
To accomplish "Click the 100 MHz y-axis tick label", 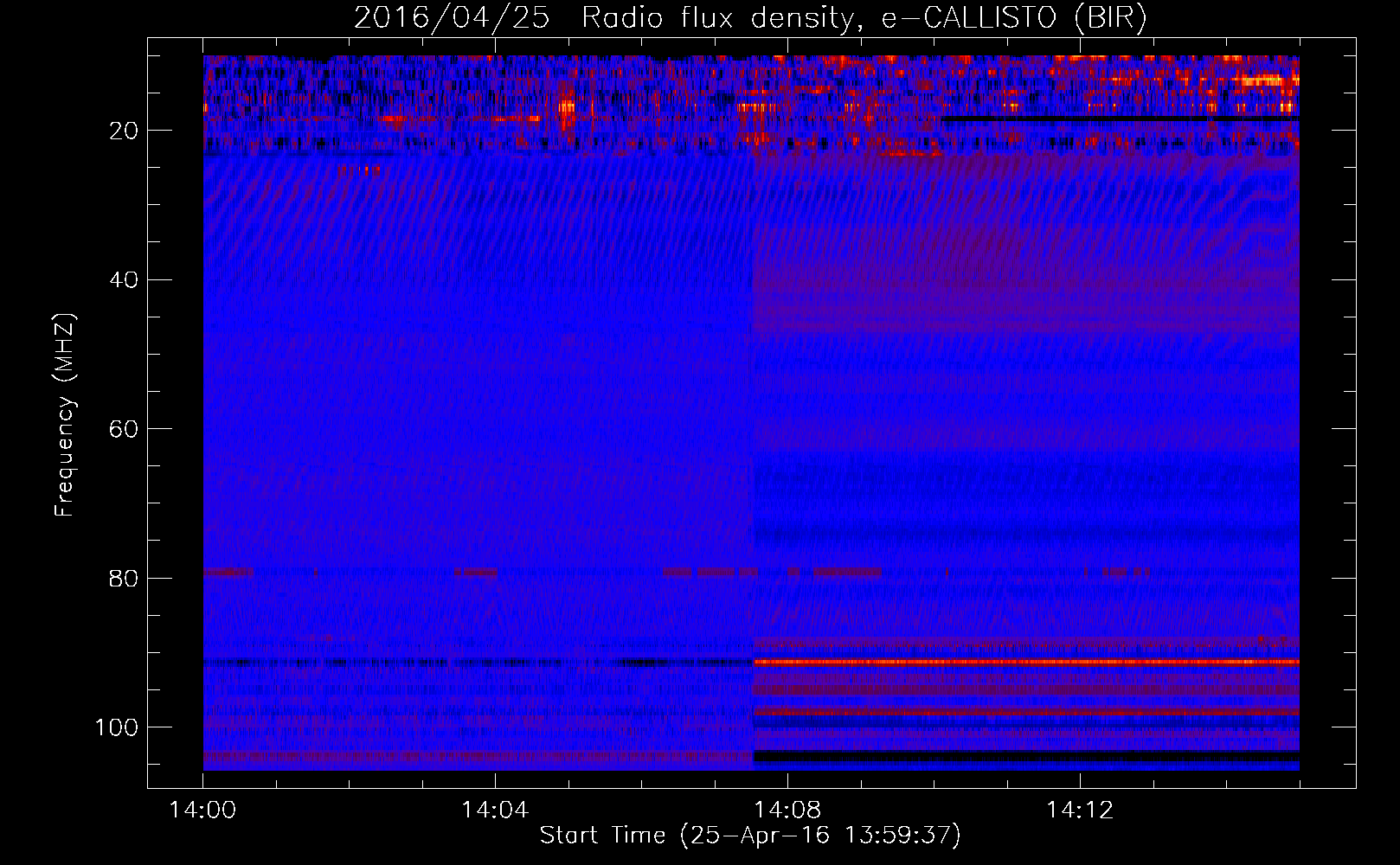I will click(x=117, y=727).
